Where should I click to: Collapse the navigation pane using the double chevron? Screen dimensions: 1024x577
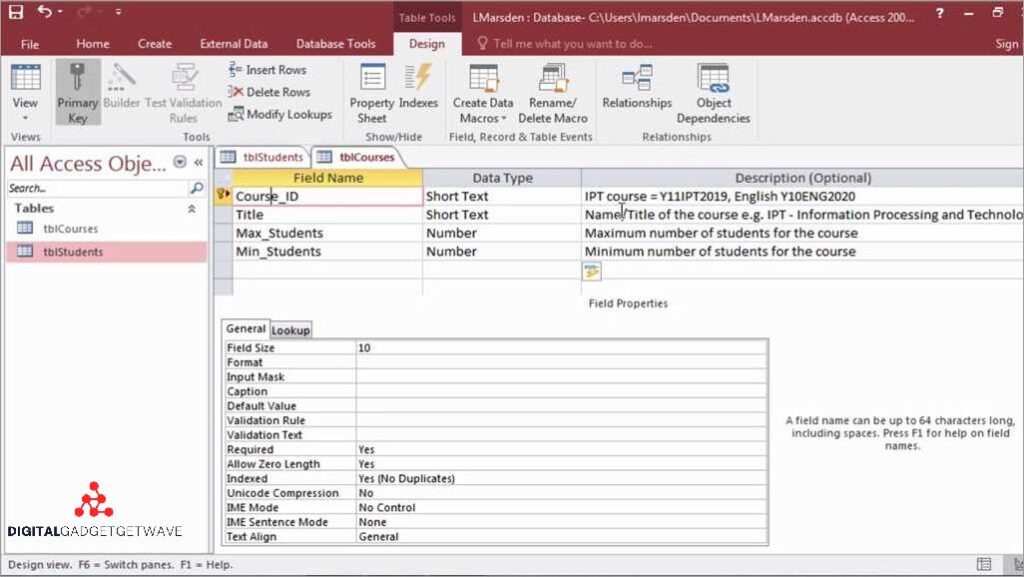point(198,162)
